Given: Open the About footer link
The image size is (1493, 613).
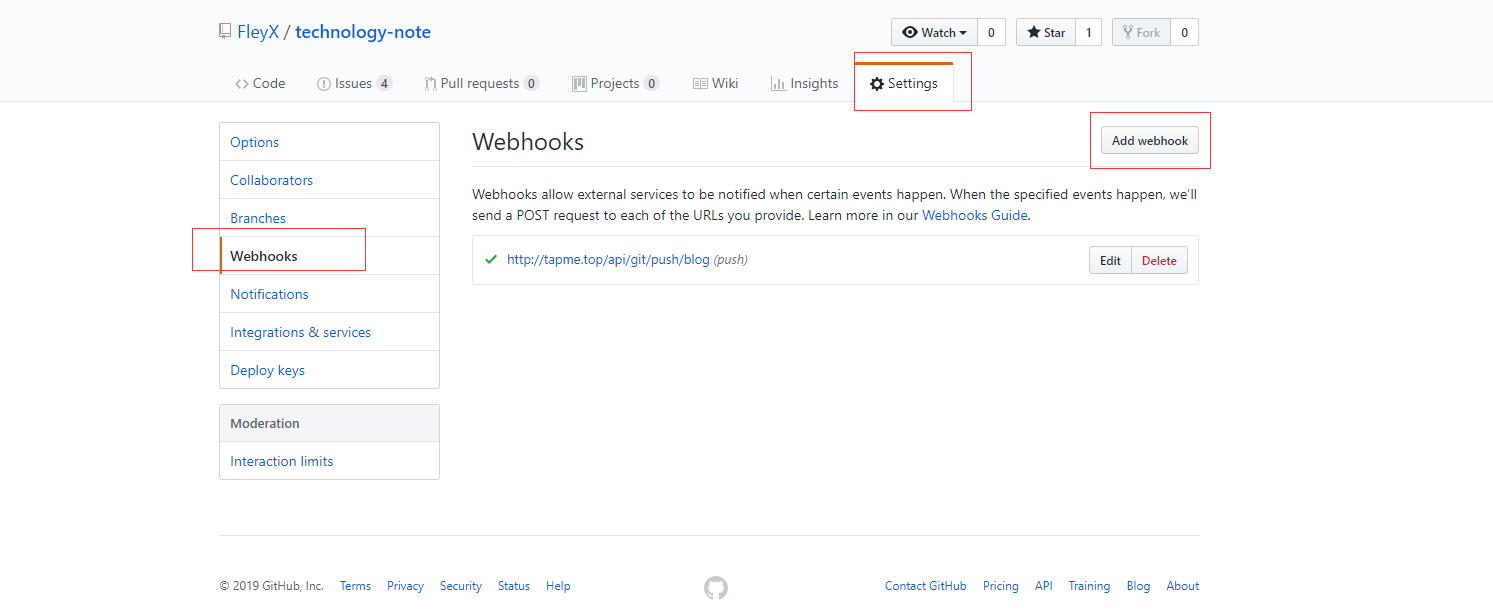Looking at the screenshot, I should tap(1183, 586).
